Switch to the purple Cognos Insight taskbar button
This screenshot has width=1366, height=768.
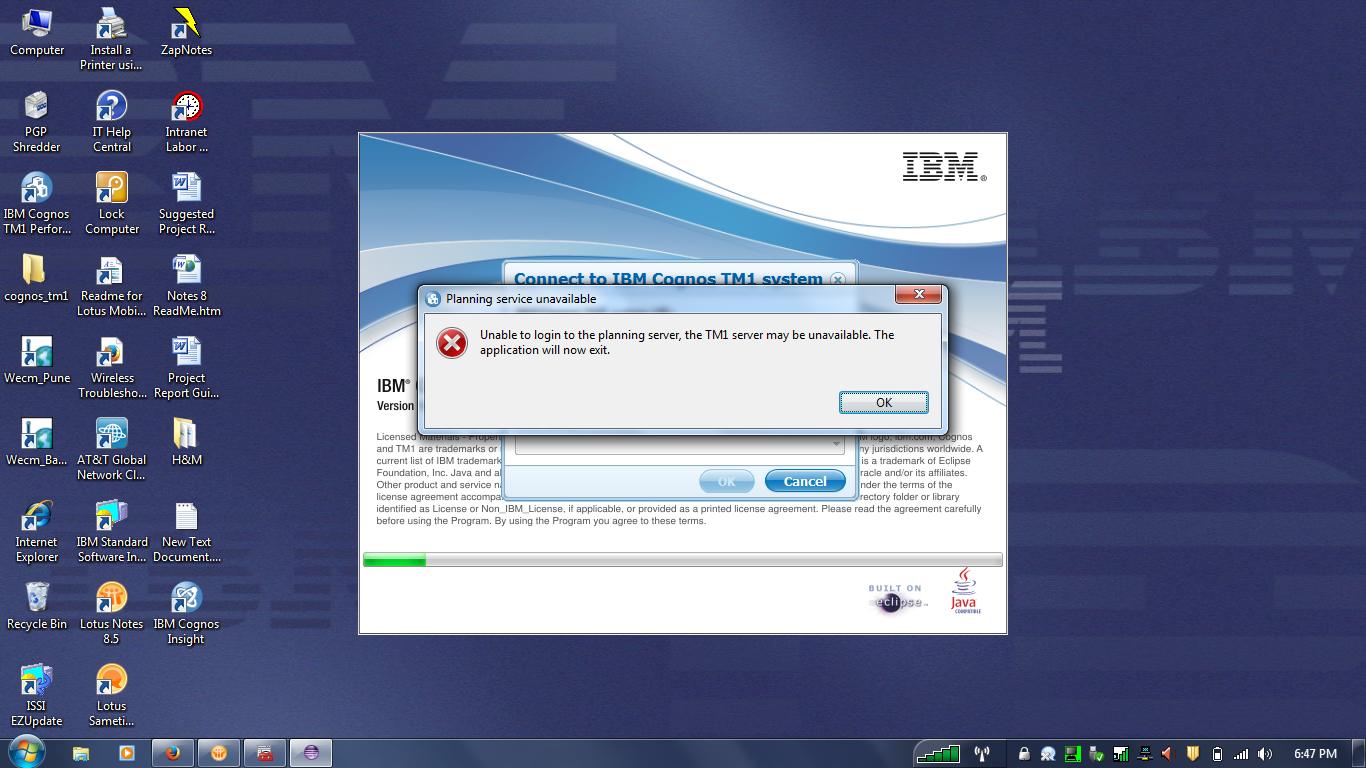pos(311,753)
